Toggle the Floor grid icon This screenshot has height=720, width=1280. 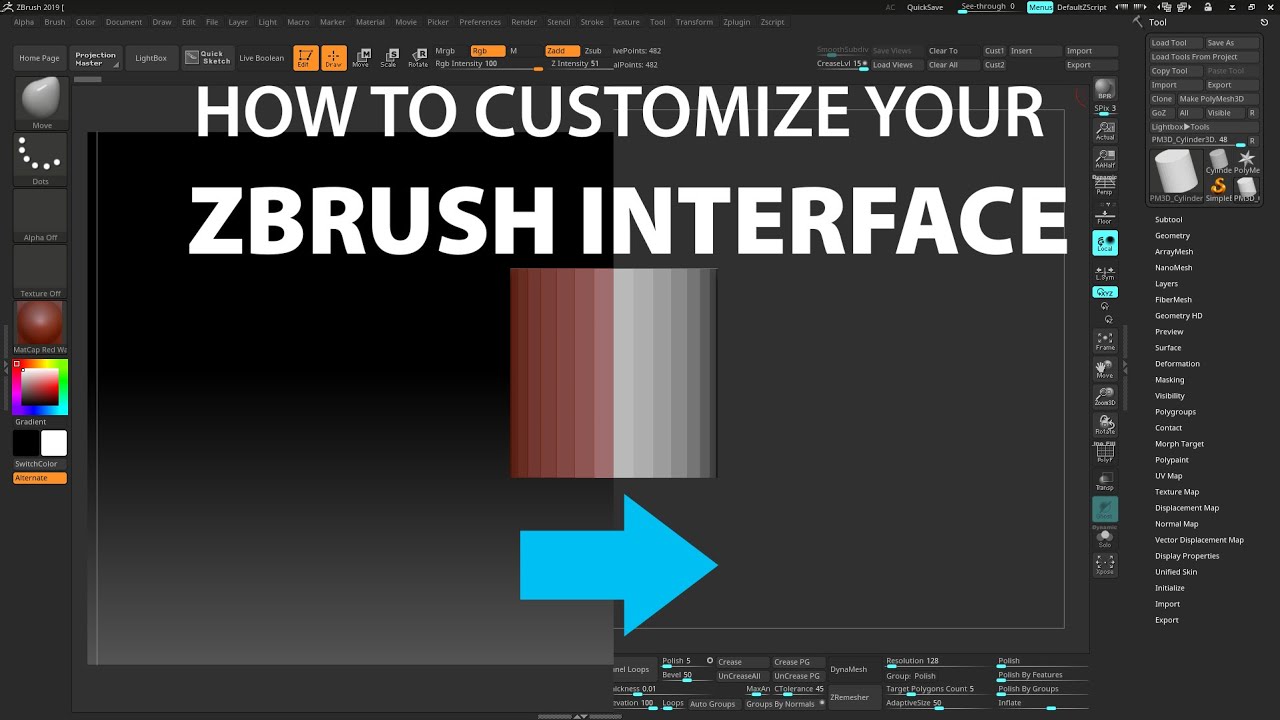1105,216
